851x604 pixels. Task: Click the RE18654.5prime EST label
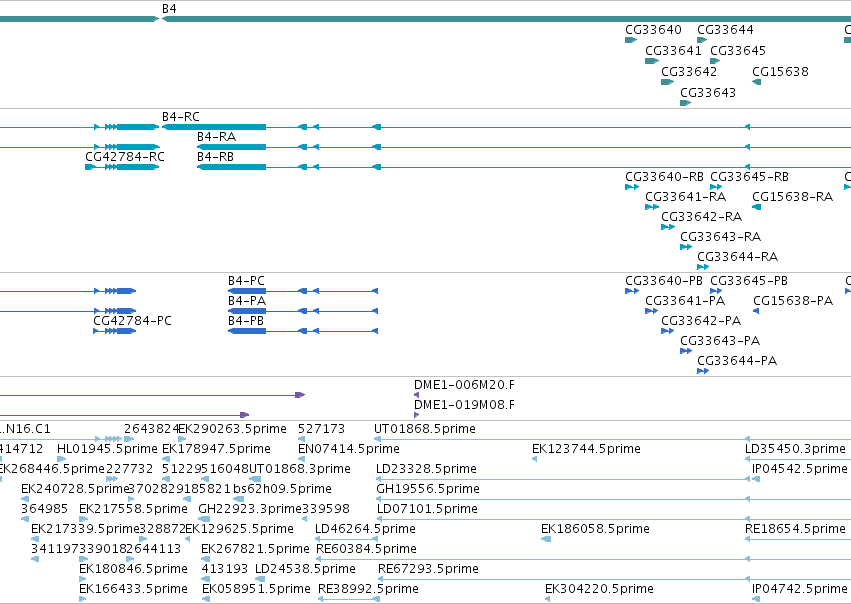[x=795, y=529]
